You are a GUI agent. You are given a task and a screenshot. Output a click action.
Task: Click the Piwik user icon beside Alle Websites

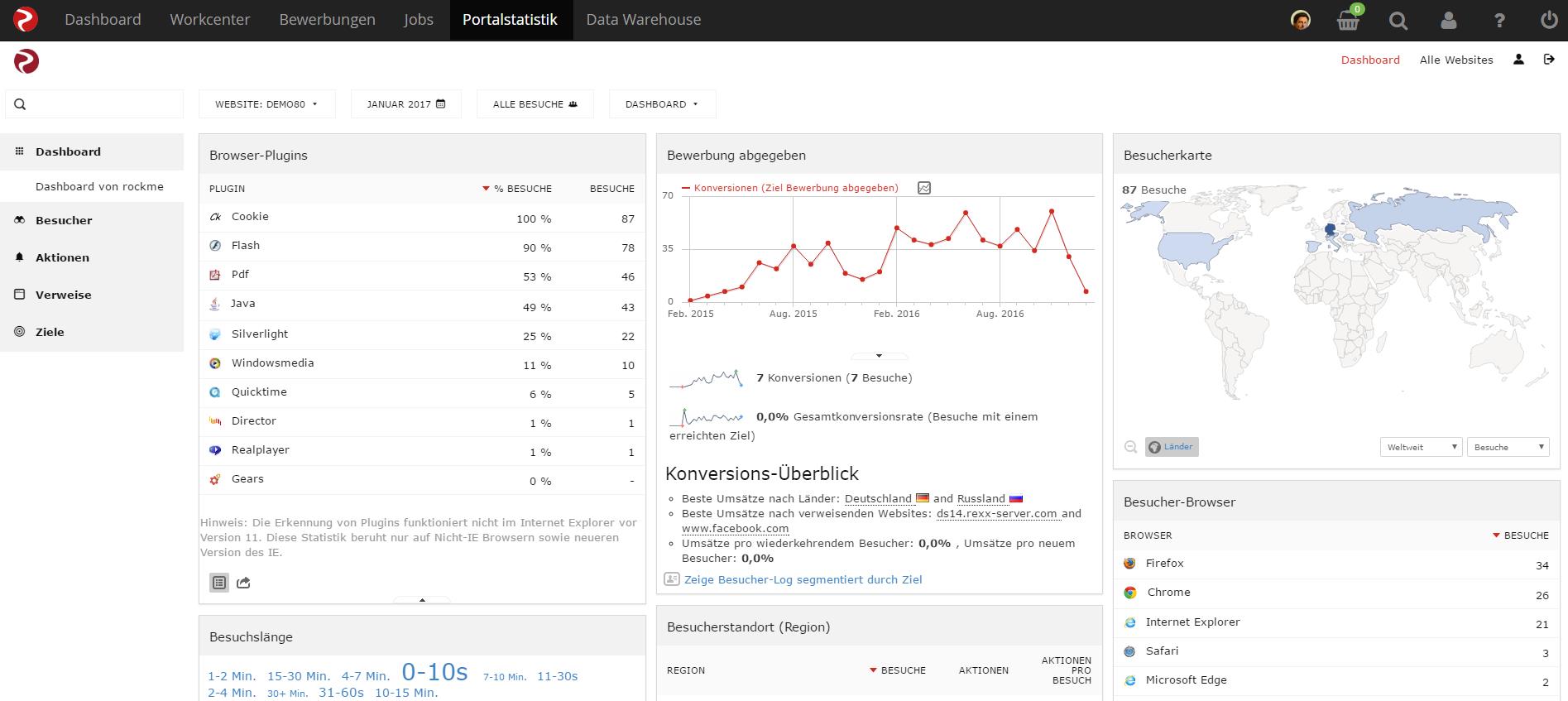click(1518, 60)
